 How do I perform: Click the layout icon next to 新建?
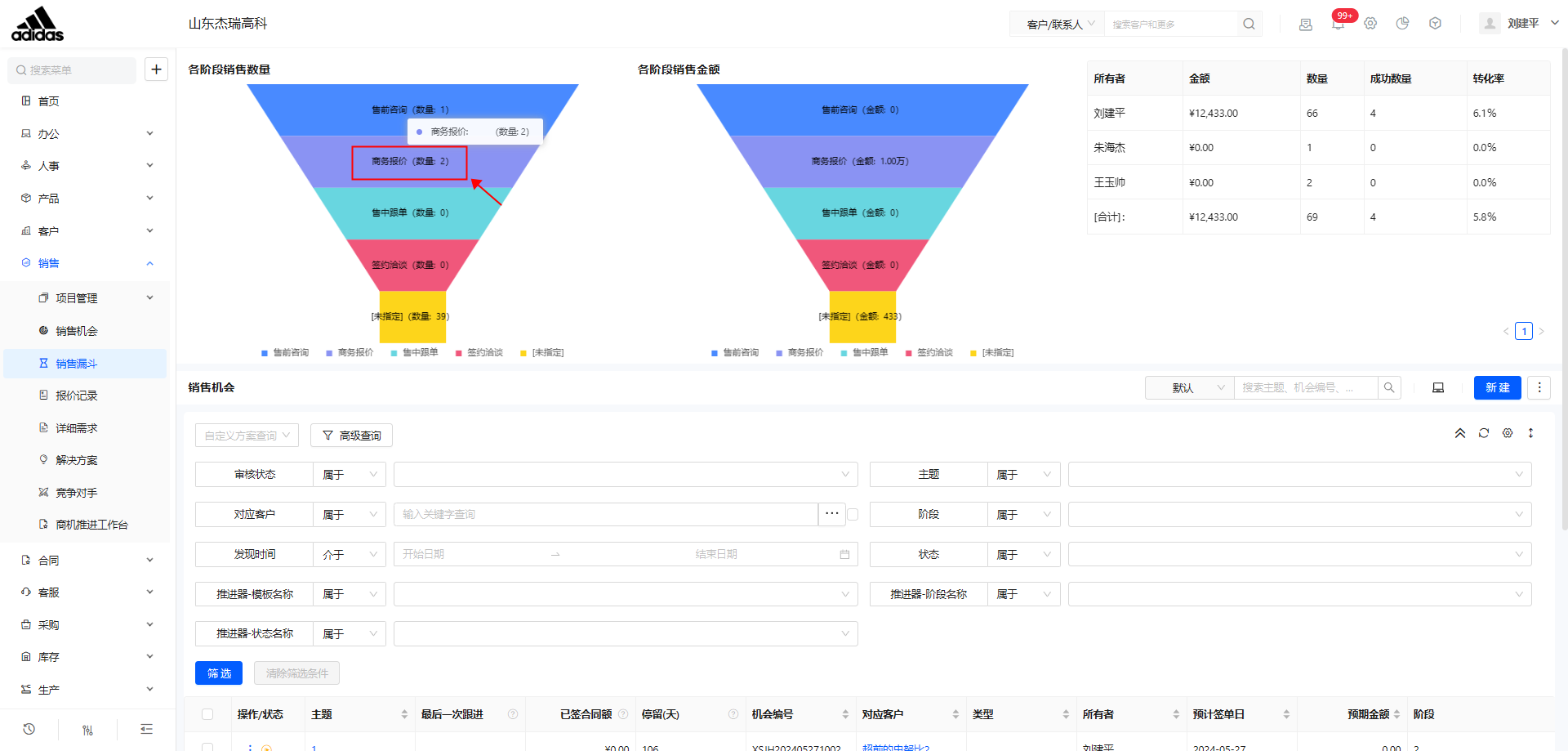tap(1438, 387)
